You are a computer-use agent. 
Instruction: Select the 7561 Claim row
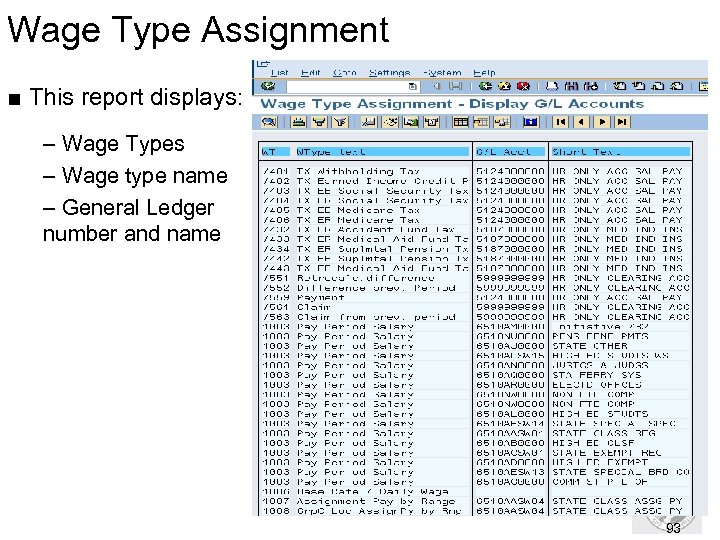pos(475,307)
